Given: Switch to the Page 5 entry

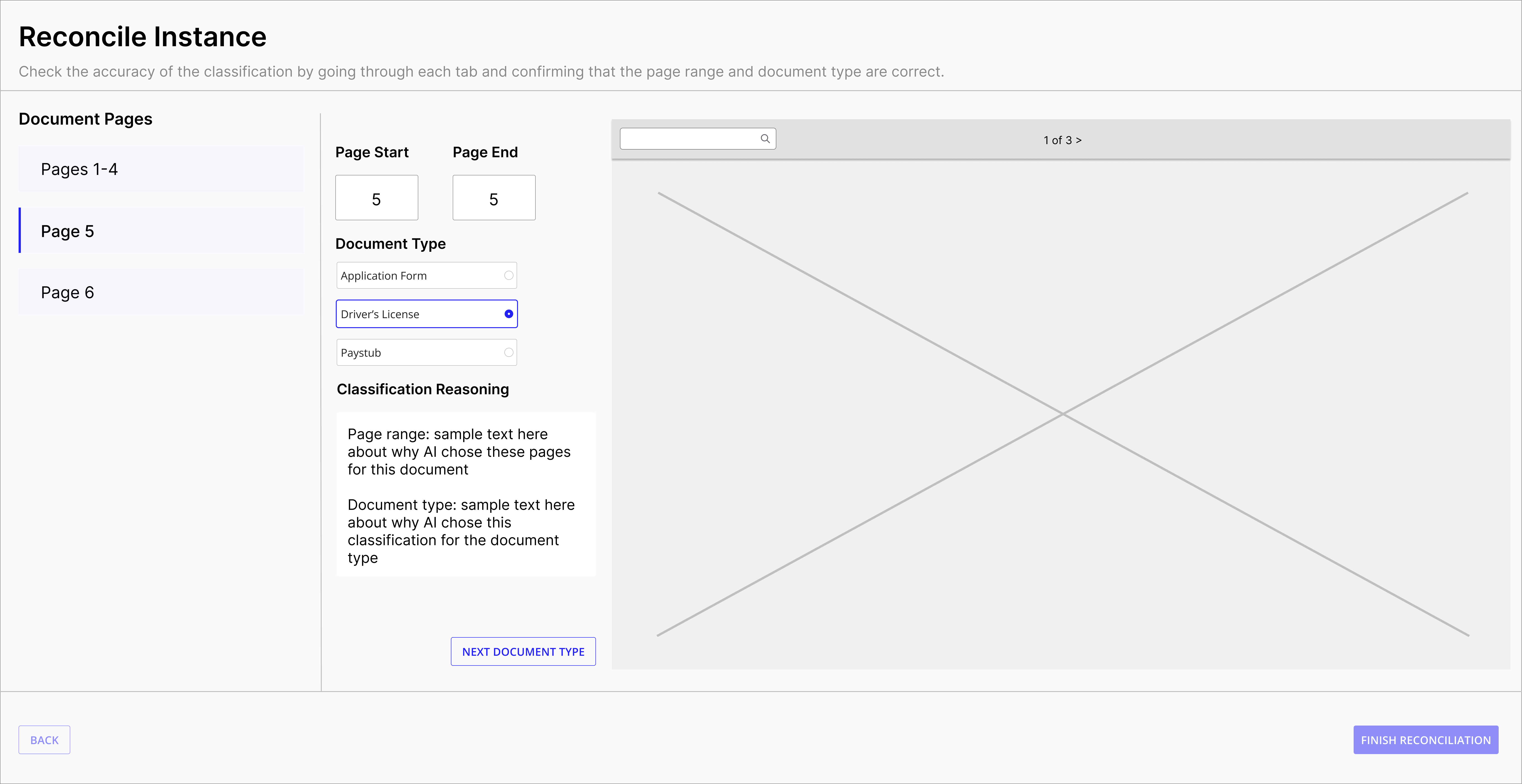Looking at the screenshot, I should (x=161, y=231).
